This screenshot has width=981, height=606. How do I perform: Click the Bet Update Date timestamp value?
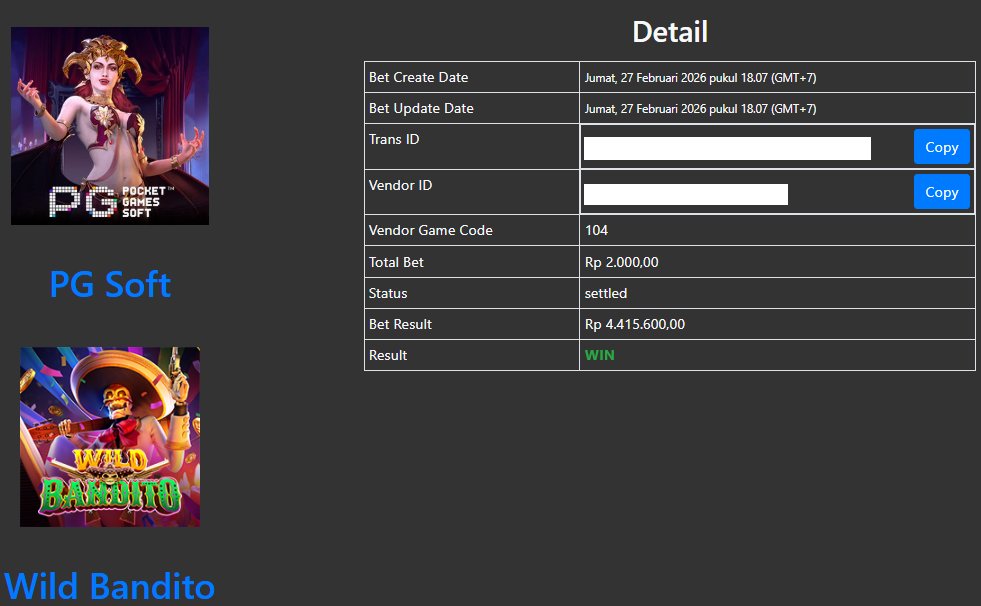tap(700, 109)
